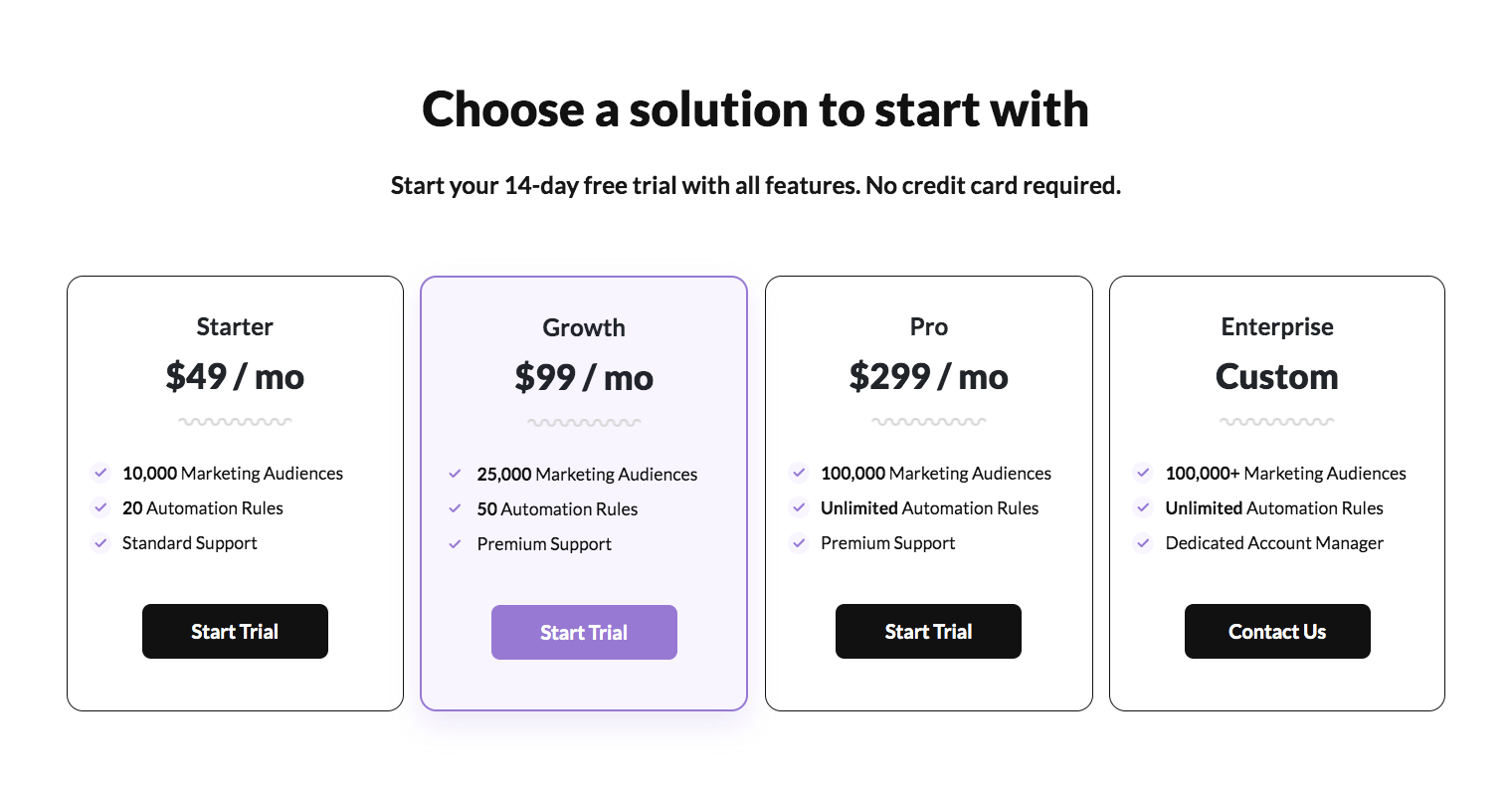Image resolution: width=1512 pixels, height=796 pixels.
Task: Select the Growth plan heading
Action: (584, 327)
